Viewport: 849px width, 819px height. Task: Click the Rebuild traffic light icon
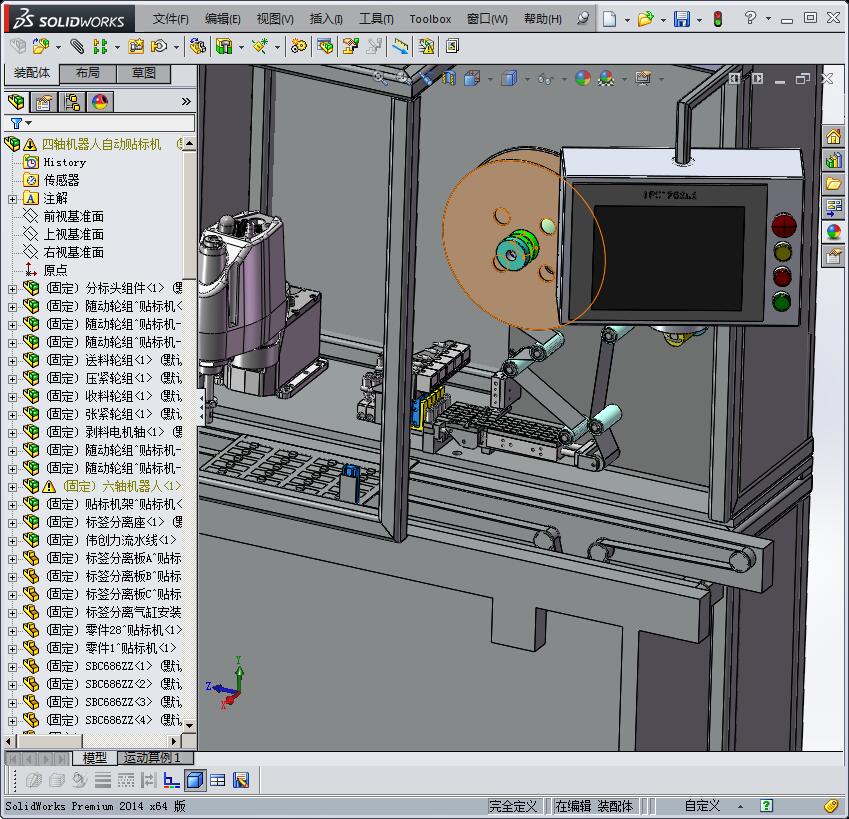tap(718, 19)
